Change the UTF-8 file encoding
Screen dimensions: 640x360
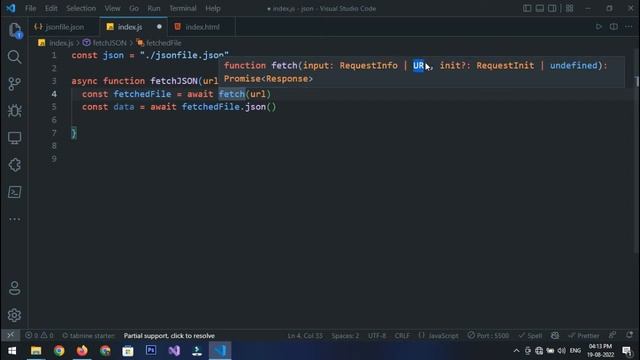coord(377,336)
